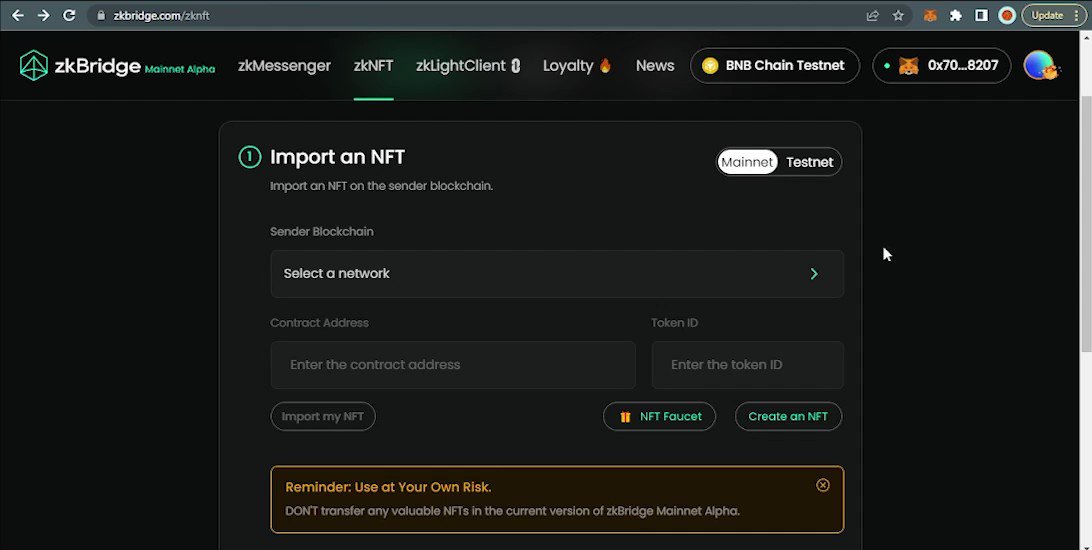Screen dimensions: 1092x550
Task: Open the zkLightClient tab
Action: (468, 66)
